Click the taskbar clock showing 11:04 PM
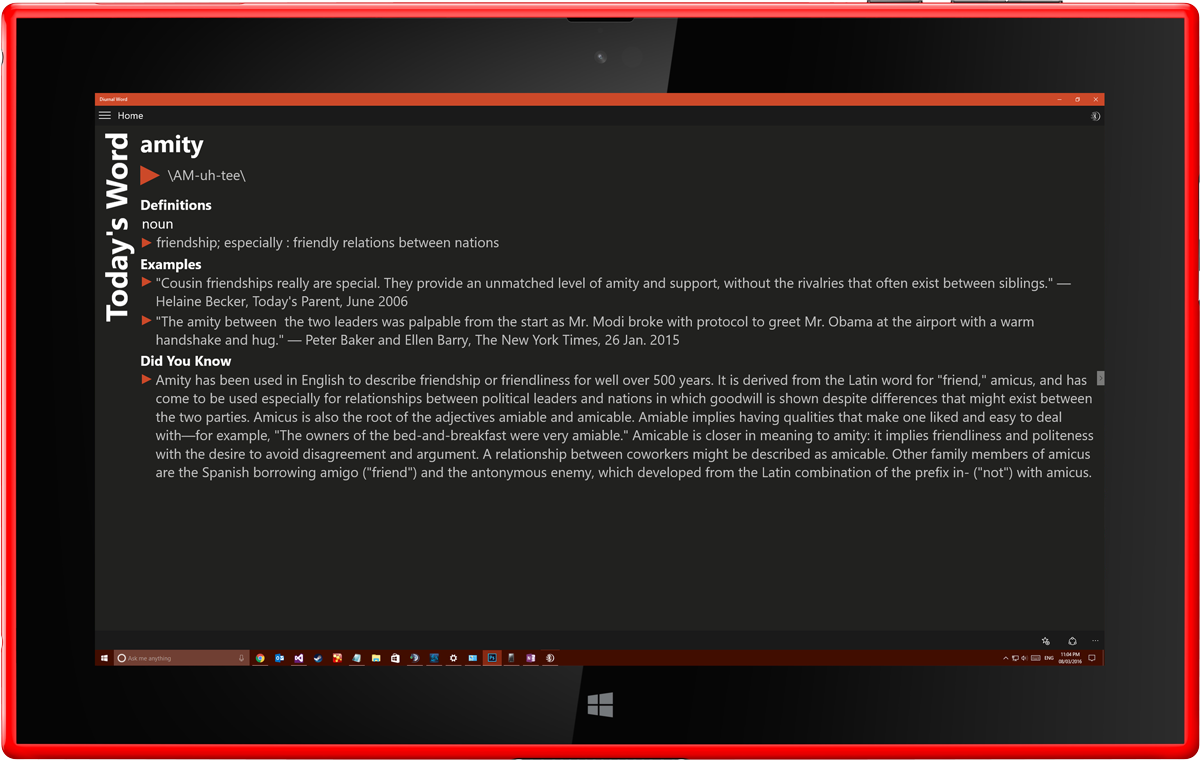This screenshot has height=760, width=1200. coord(1071,658)
